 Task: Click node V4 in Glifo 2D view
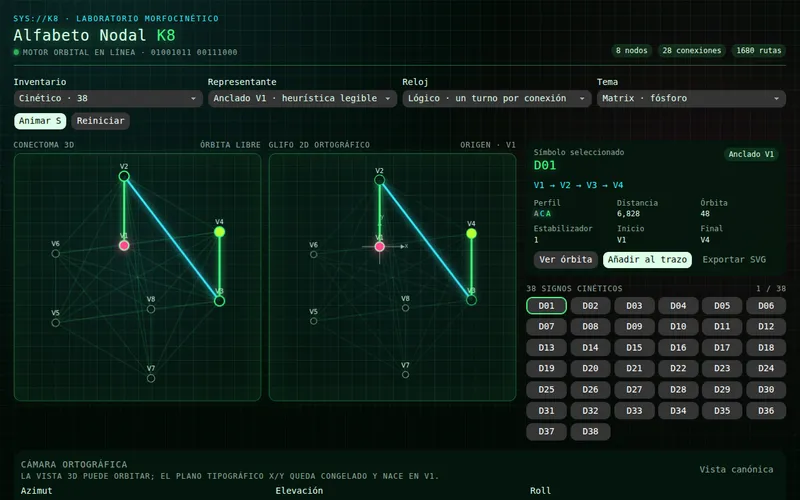pos(471,234)
